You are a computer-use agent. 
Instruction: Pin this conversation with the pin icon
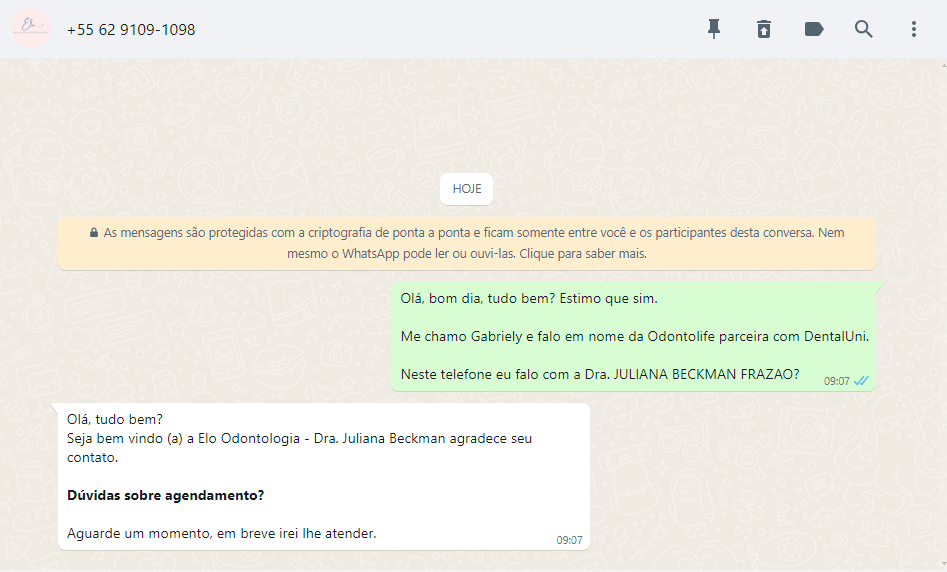[x=714, y=29]
